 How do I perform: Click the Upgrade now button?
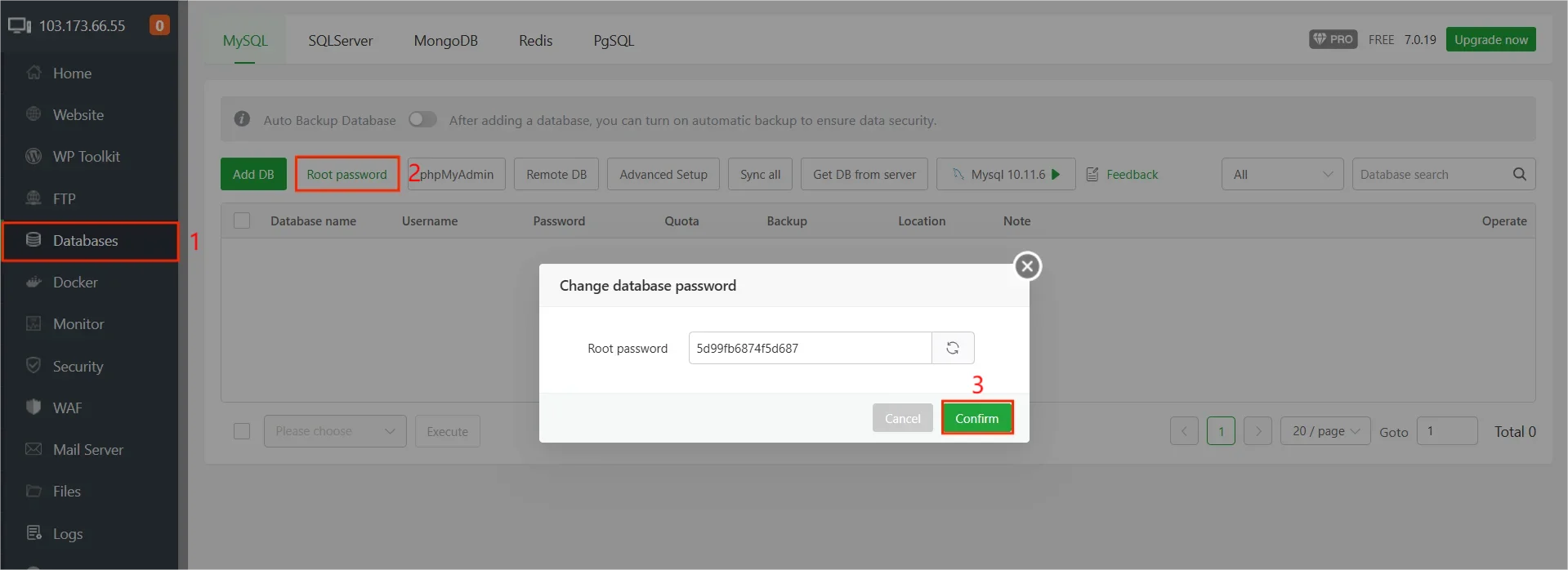click(1490, 39)
